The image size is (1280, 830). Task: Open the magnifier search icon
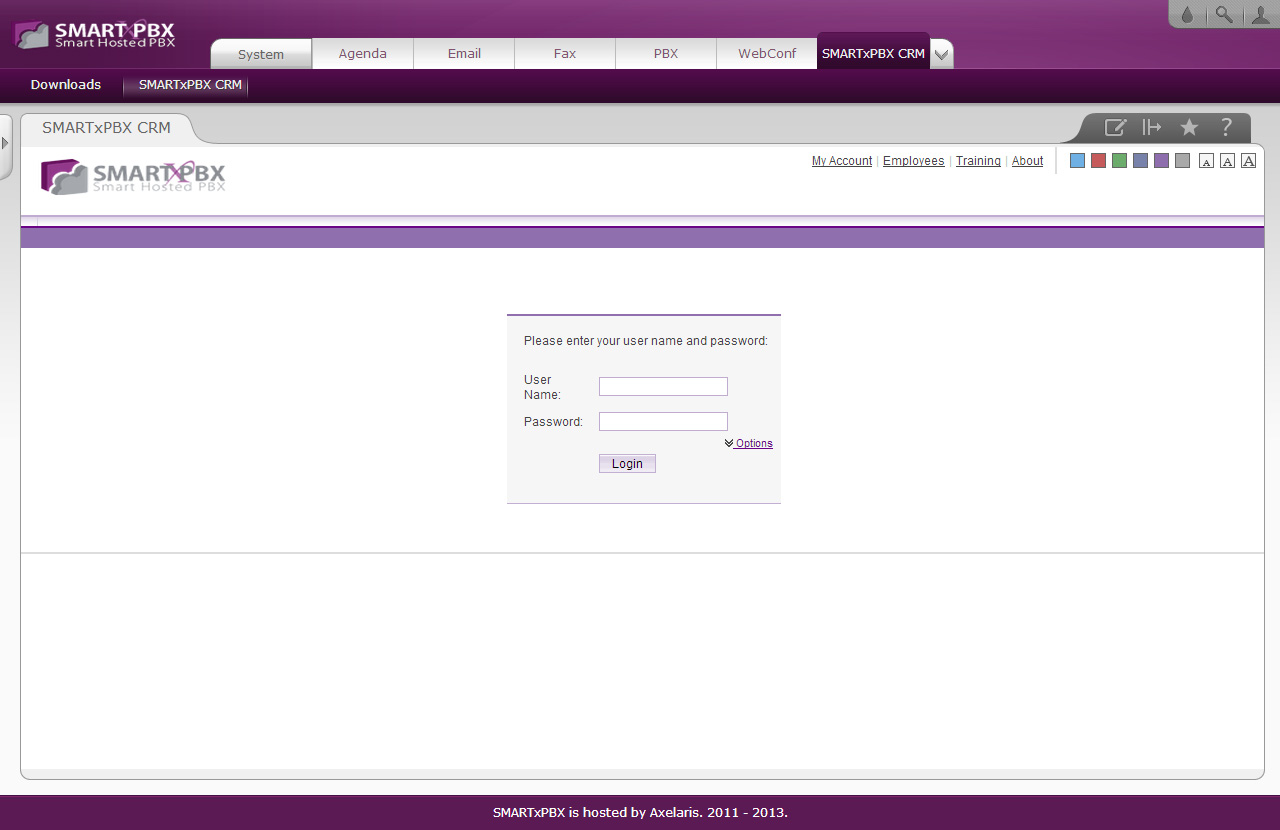[x=1223, y=14]
